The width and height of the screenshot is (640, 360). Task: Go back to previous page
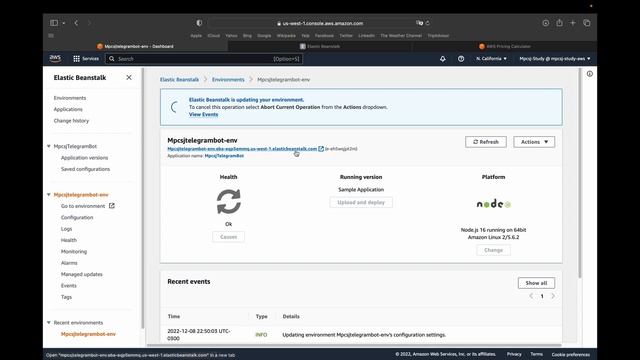(x=76, y=23)
